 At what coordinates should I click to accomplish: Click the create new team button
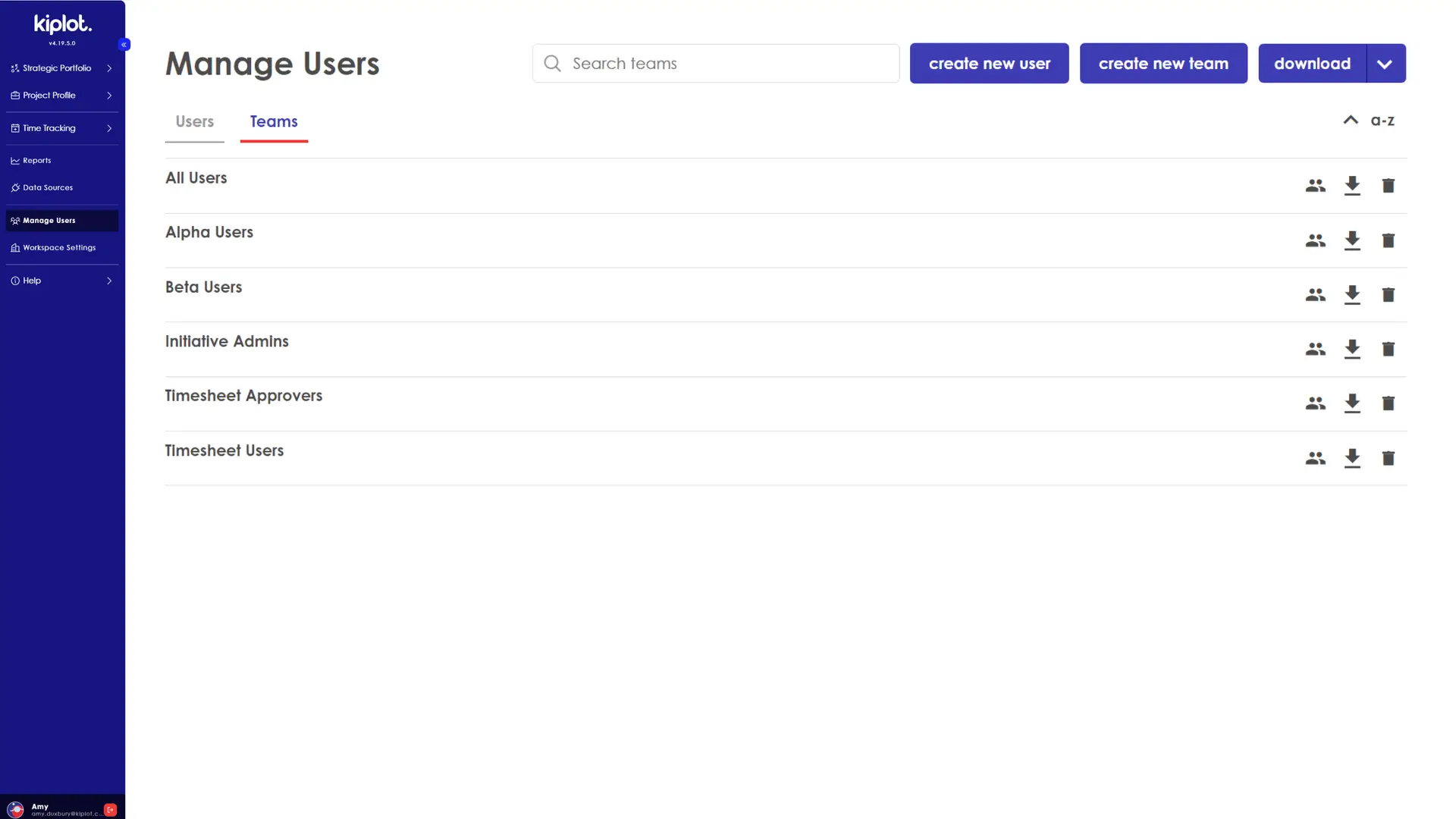coord(1163,63)
